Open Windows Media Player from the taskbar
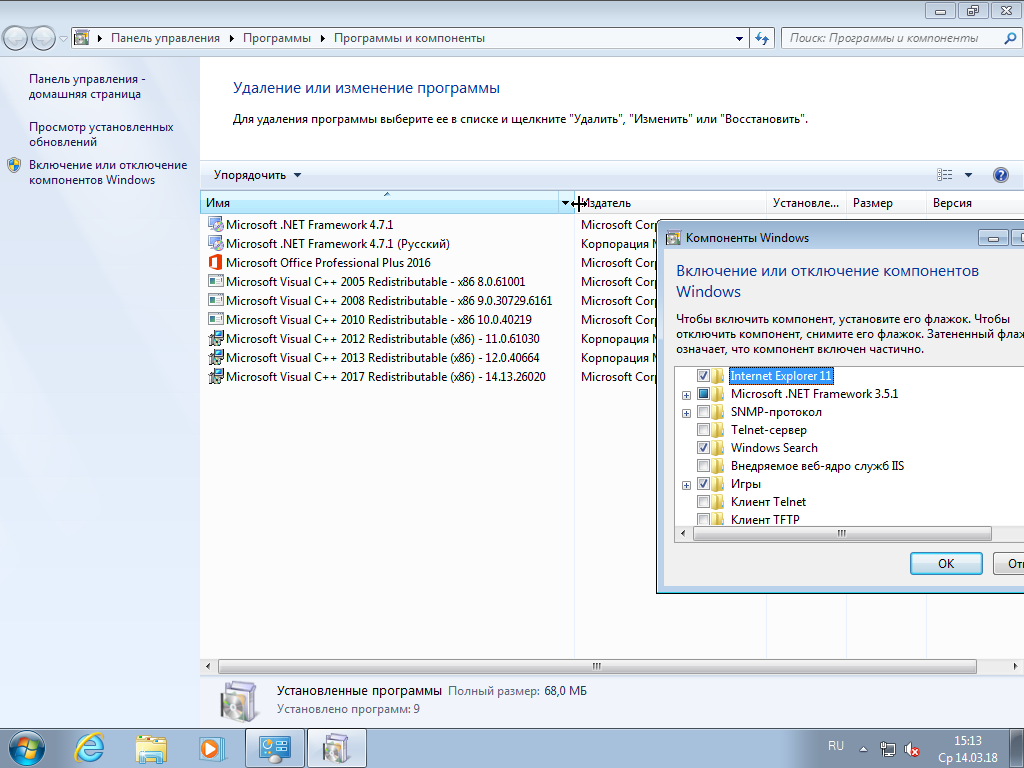 [212, 748]
